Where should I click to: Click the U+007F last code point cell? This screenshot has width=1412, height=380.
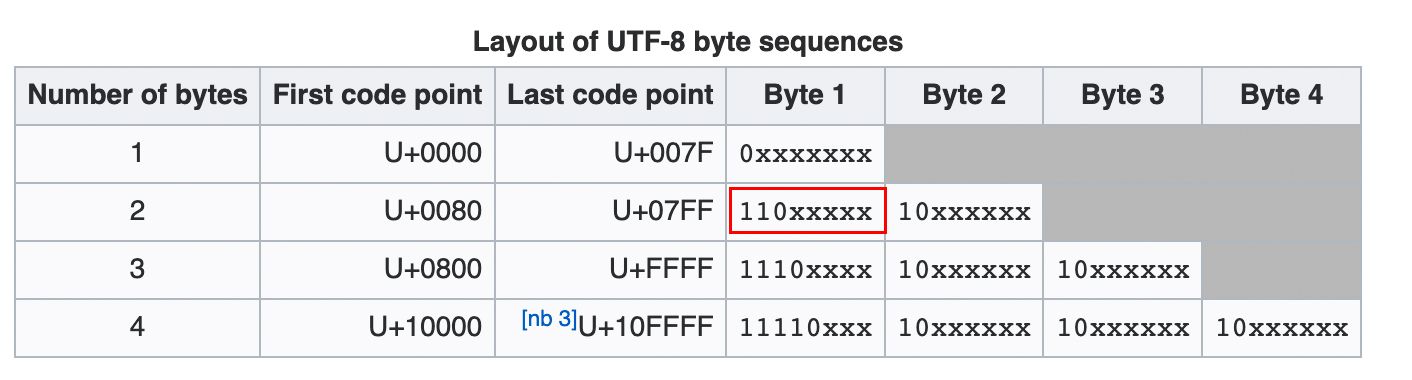click(x=611, y=154)
